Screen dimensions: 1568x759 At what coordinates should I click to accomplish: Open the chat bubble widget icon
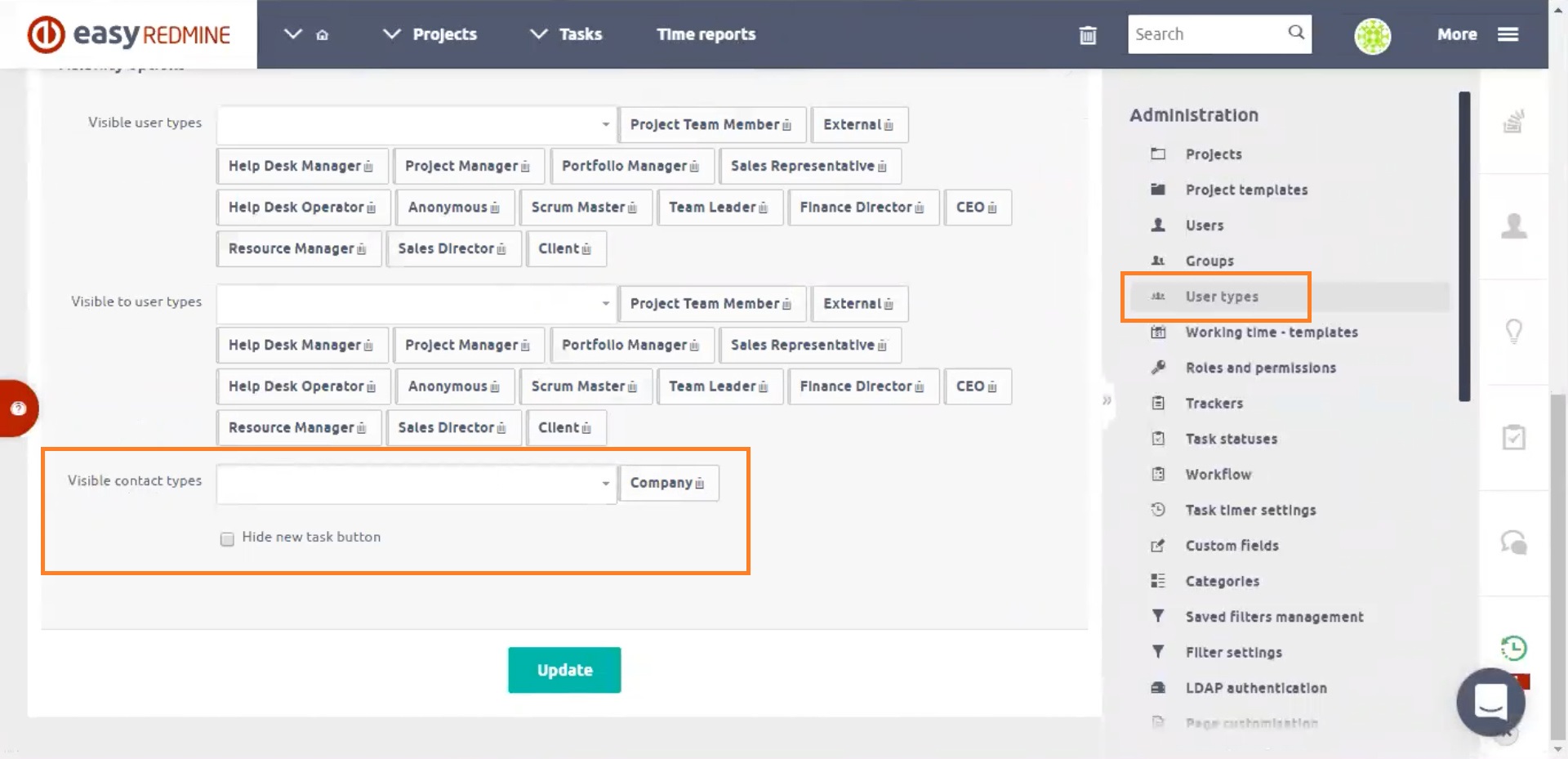click(1490, 702)
